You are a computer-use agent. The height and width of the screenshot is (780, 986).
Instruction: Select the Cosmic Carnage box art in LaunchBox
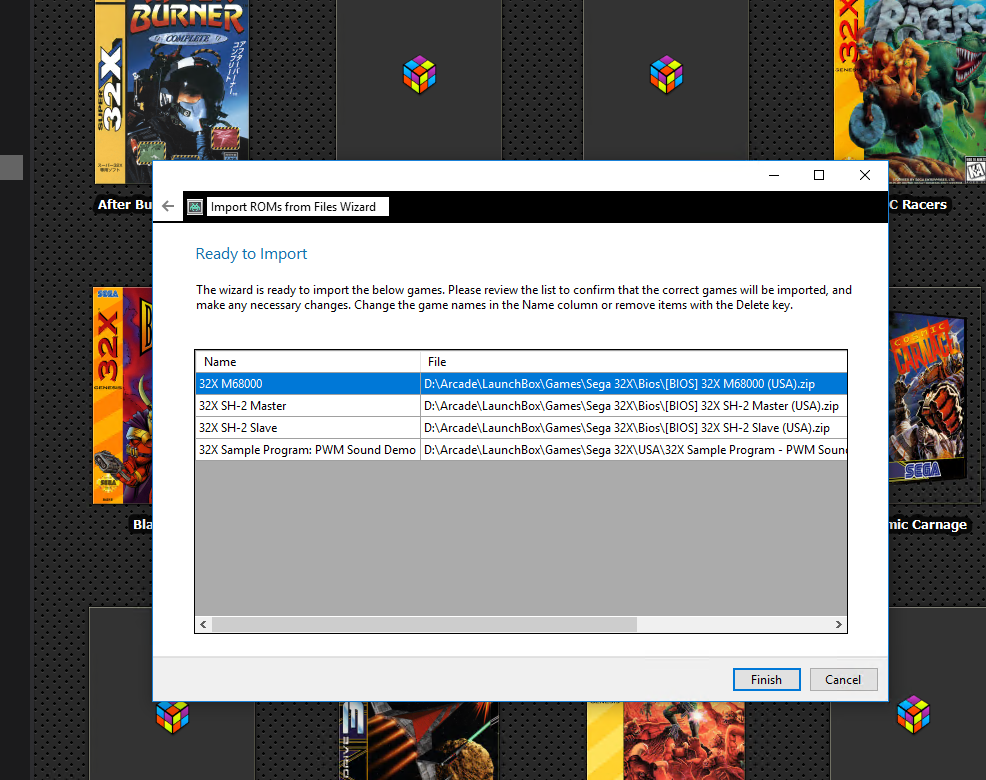928,398
